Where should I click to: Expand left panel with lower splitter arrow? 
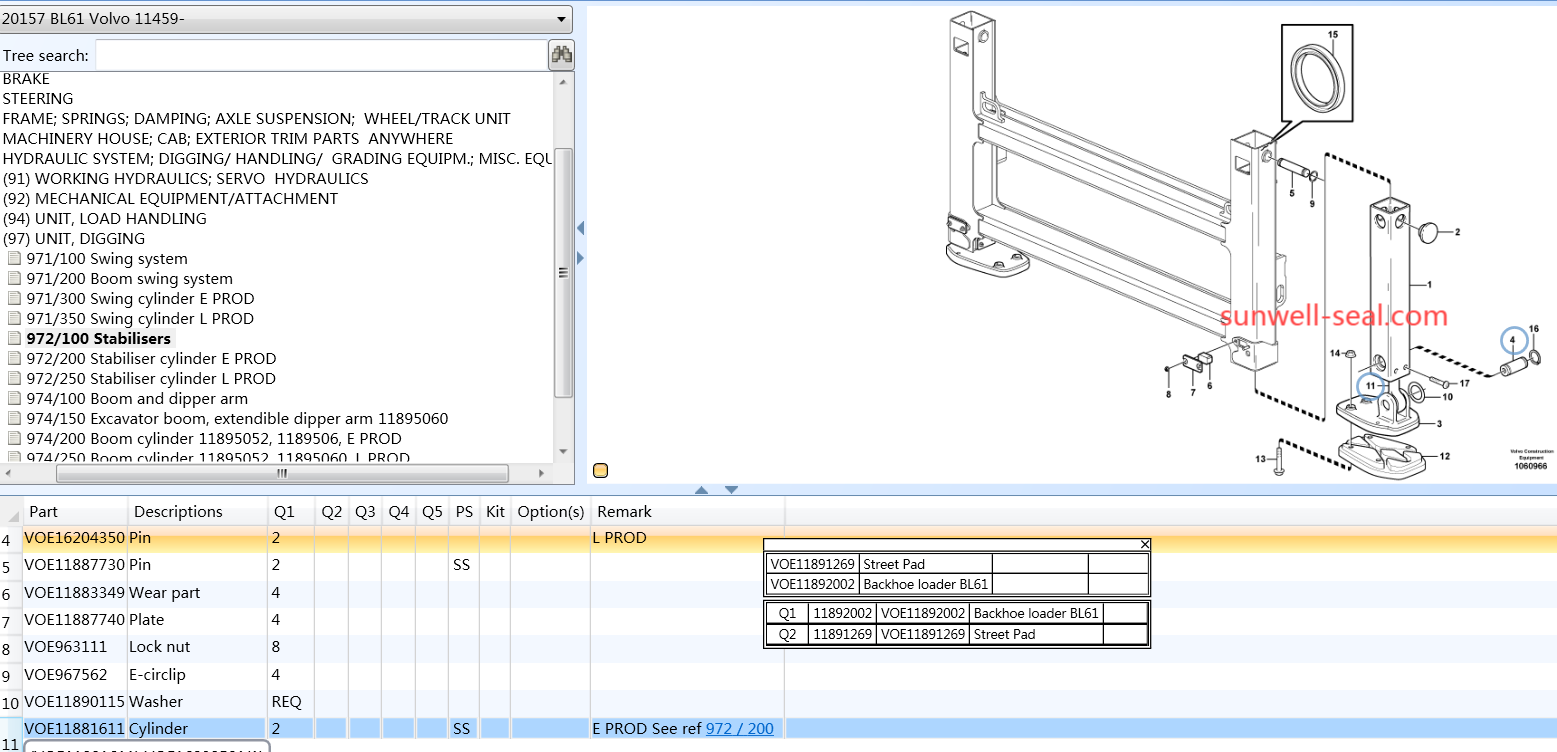[580, 258]
